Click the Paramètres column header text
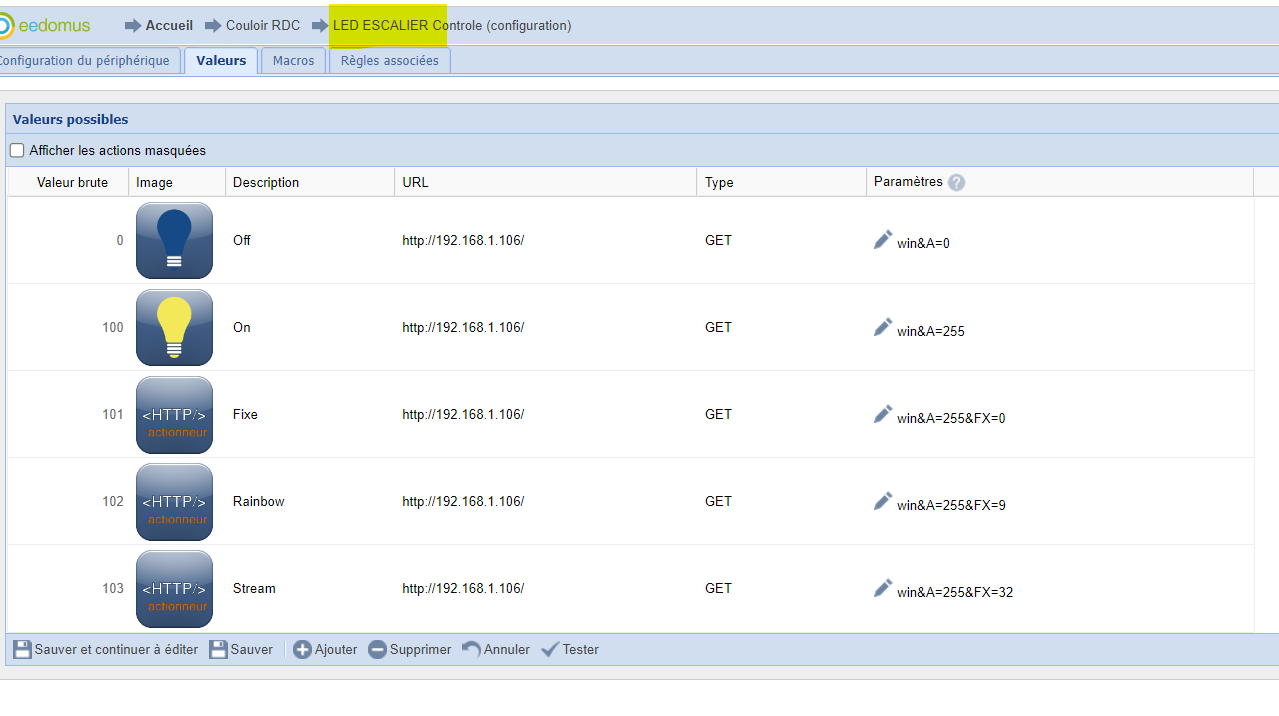Image resolution: width=1279 pixels, height=716 pixels. [908, 182]
